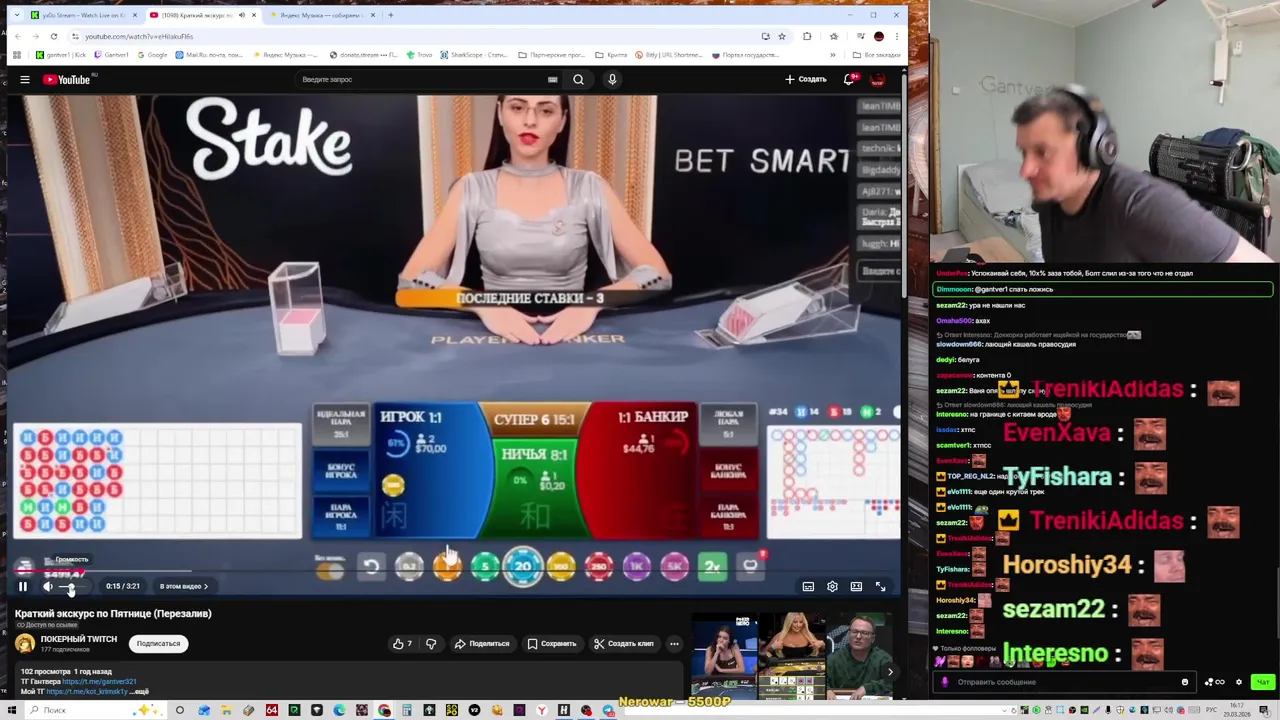The width and height of the screenshot is (1280, 720).
Task: Click the 'Создать' create button
Action: tap(806, 79)
